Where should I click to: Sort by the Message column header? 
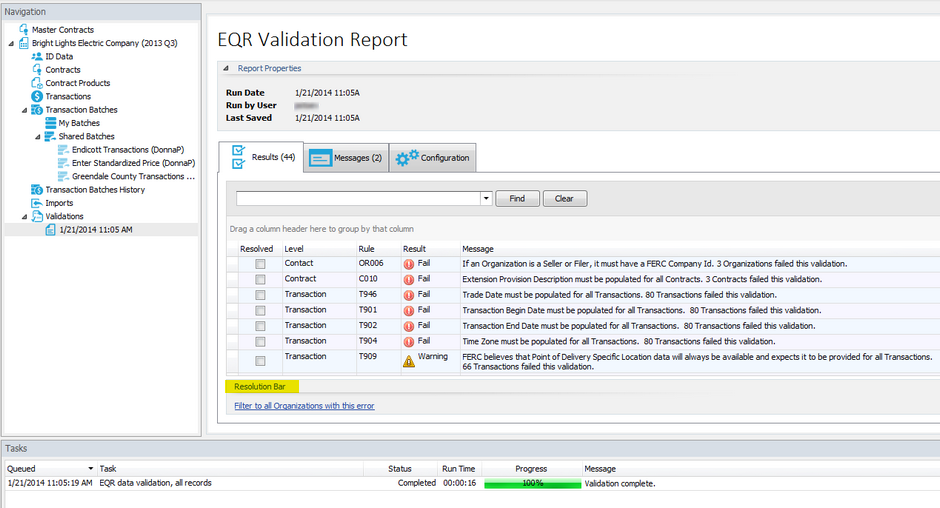[478, 249]
